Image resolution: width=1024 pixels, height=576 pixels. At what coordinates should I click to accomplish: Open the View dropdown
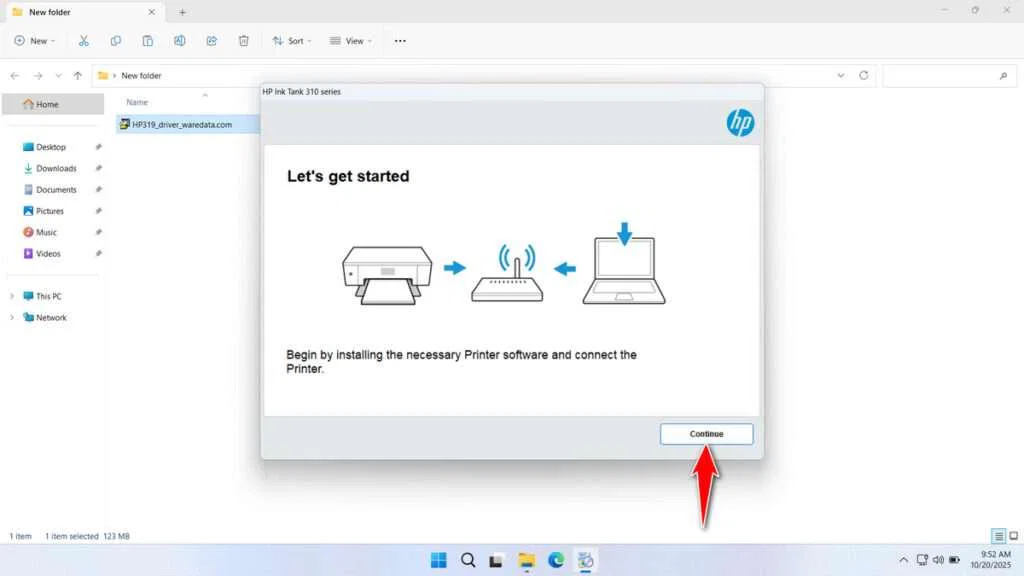350,40
